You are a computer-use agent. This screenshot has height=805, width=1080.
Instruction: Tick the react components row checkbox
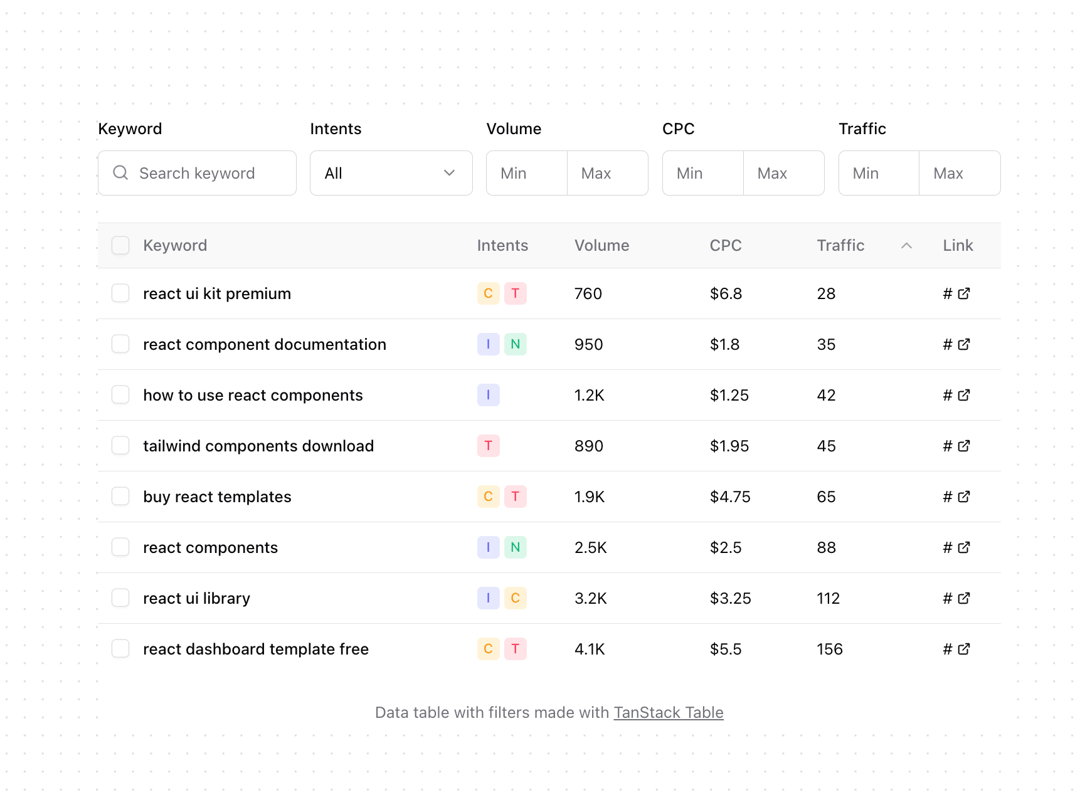coord(121,547)
